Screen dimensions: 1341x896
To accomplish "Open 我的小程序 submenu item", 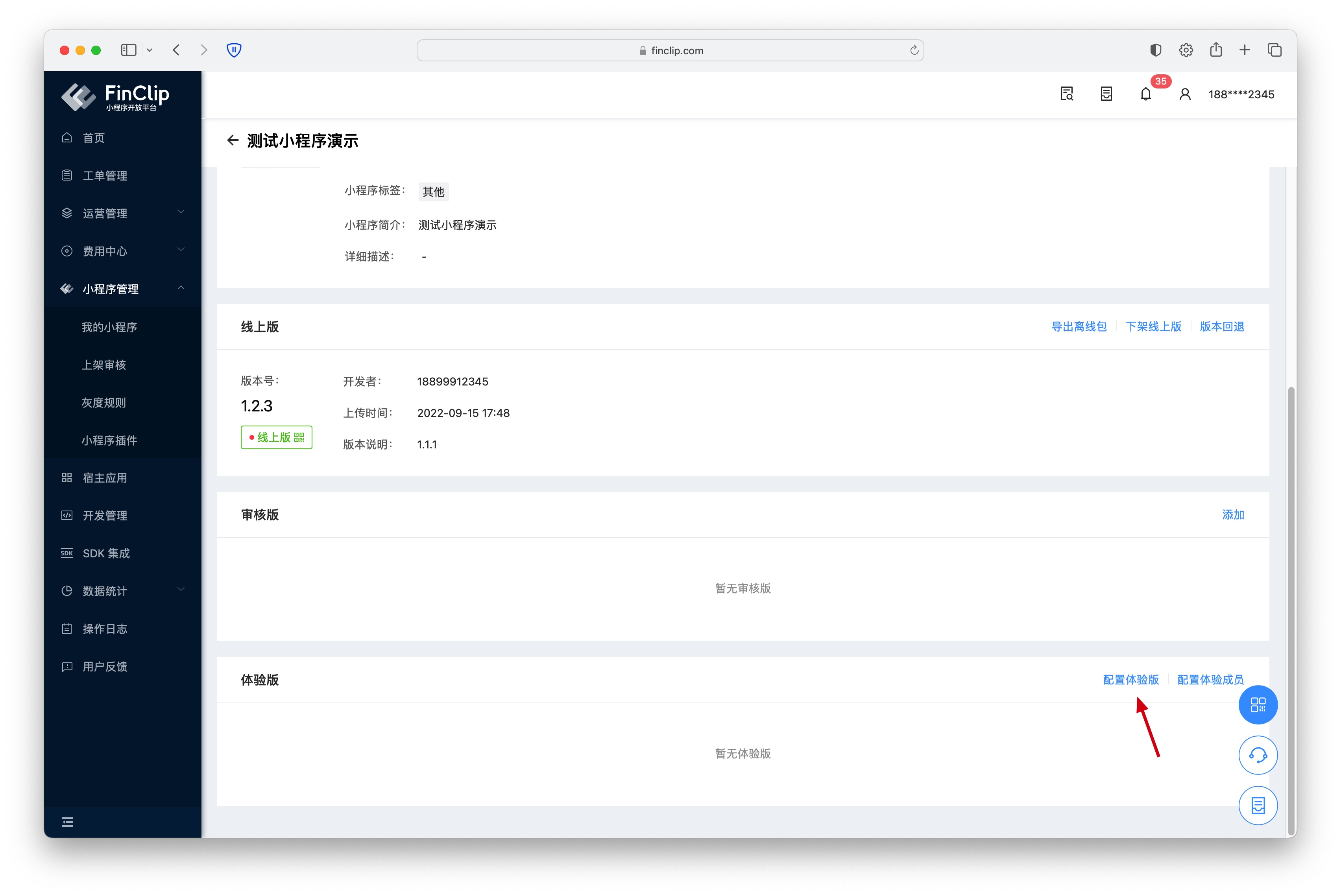I will [109, 327].
